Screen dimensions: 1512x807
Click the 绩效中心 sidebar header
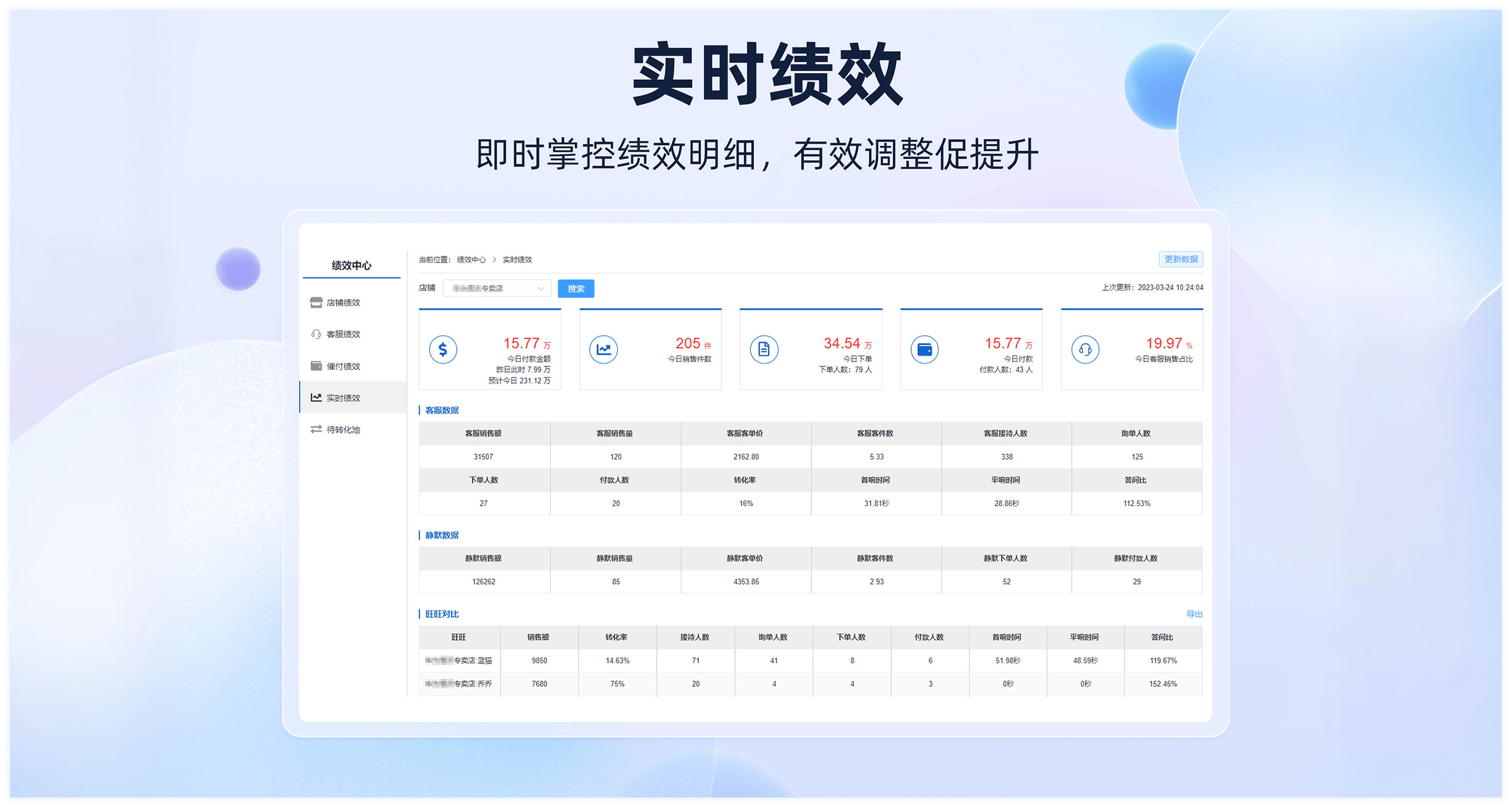pyautogui.click(x=351, y=265)
